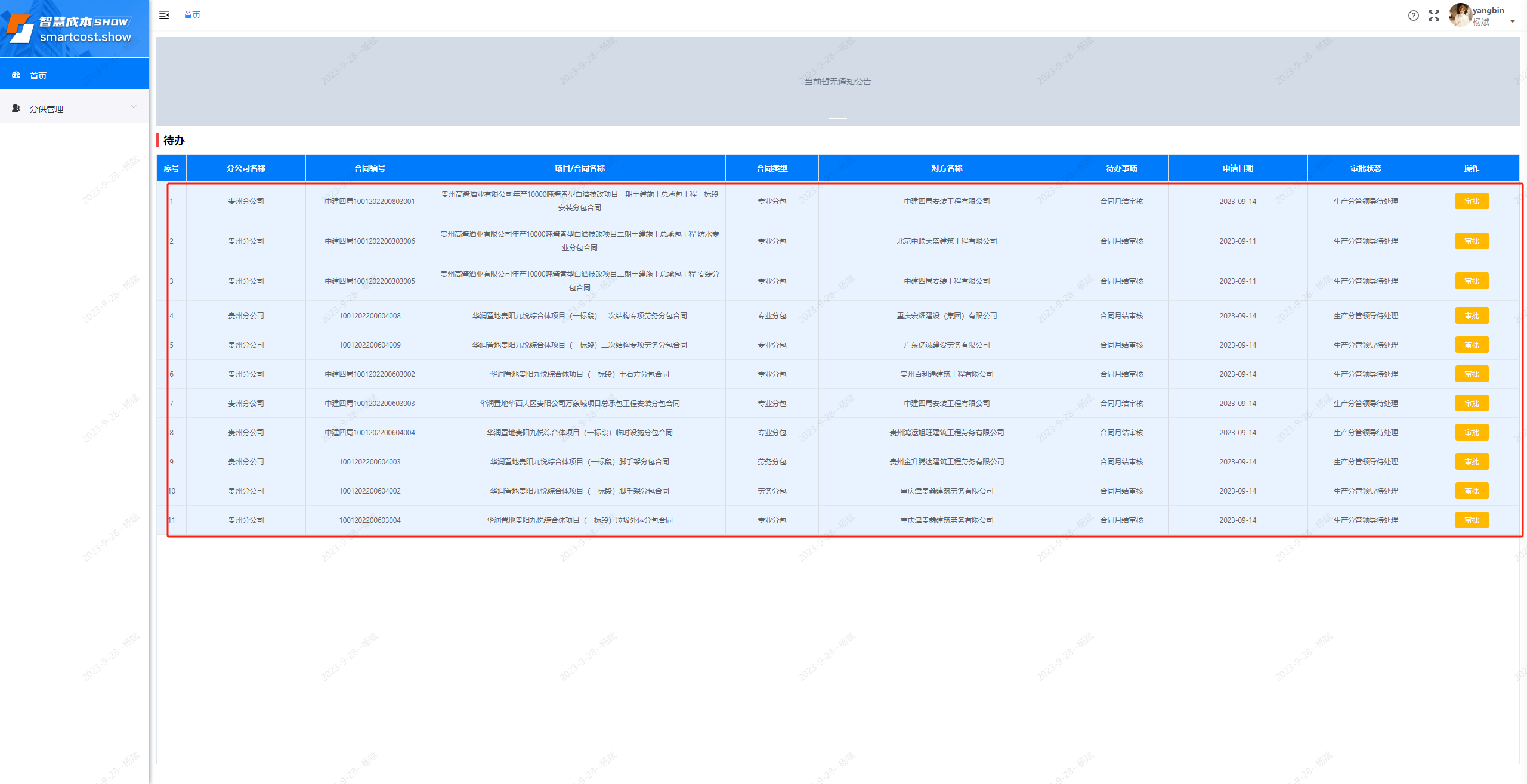Click the 申请日期 column header
Image resolution: width=1527 pixels, height=784 pixels.
click(x=1237, y=168)
